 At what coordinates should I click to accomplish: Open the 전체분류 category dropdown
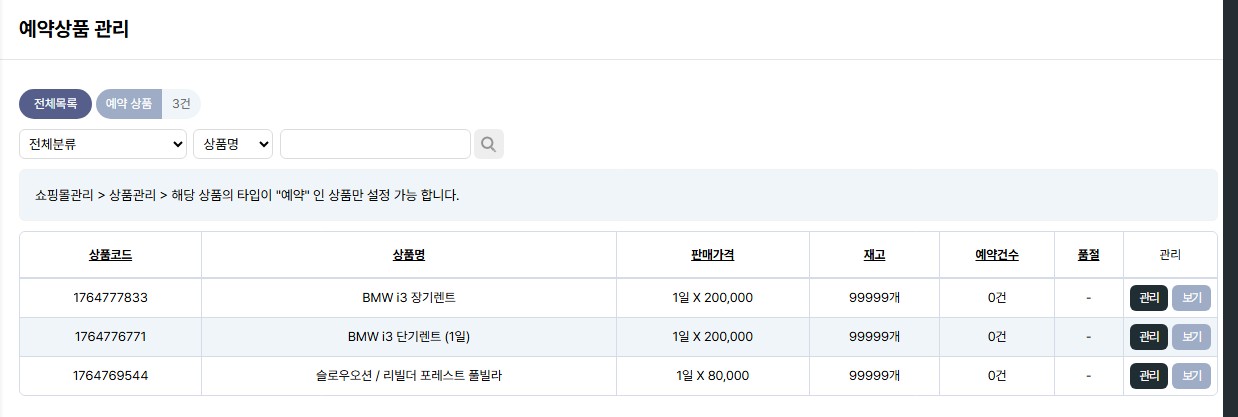point(103,144)
